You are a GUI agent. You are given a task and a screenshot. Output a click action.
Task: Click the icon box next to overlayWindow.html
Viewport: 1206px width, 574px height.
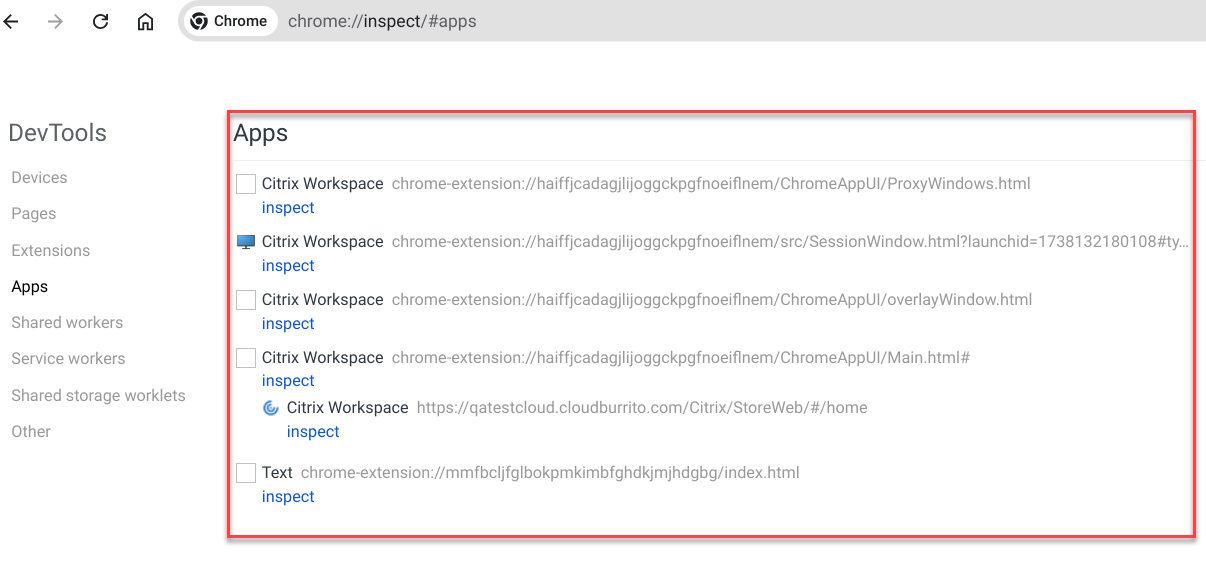[x=246, y=300]
